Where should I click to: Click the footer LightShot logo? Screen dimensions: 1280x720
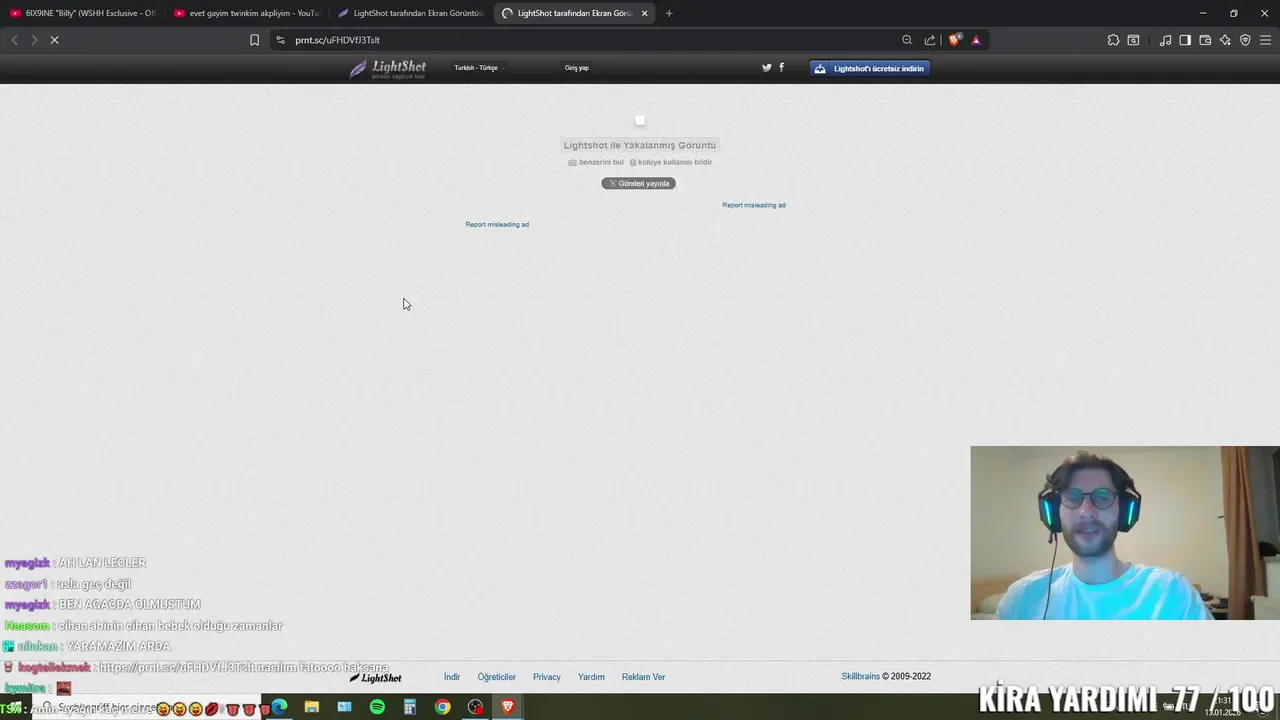click(376, 677)
